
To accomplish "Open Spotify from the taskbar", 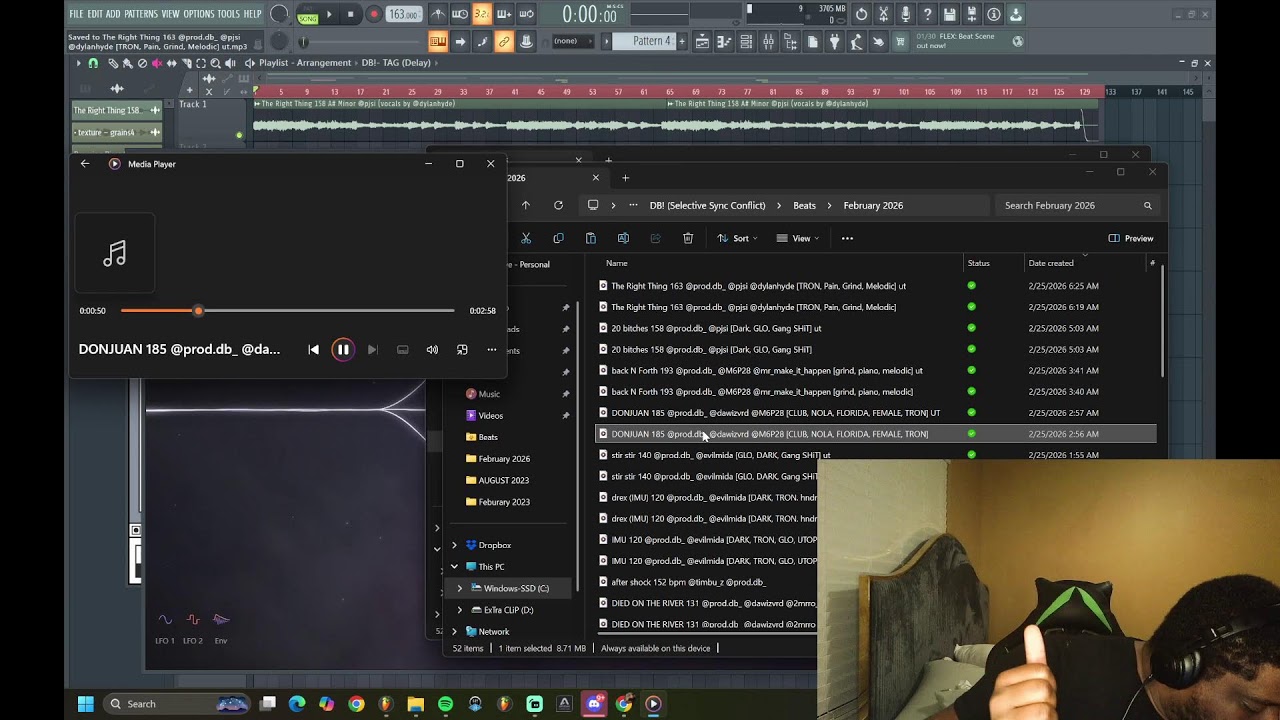I will [445, 704].
